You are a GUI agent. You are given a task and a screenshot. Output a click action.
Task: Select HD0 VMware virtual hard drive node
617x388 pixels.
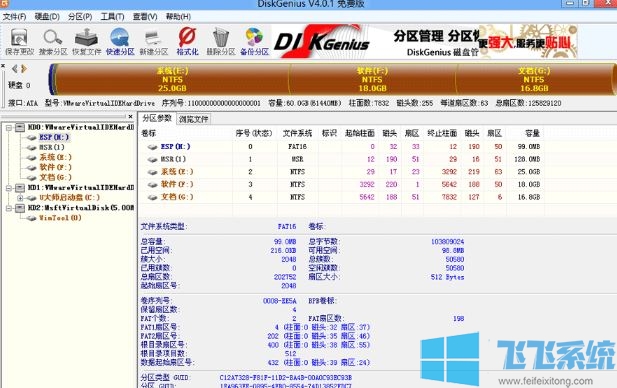coord(81,127)
